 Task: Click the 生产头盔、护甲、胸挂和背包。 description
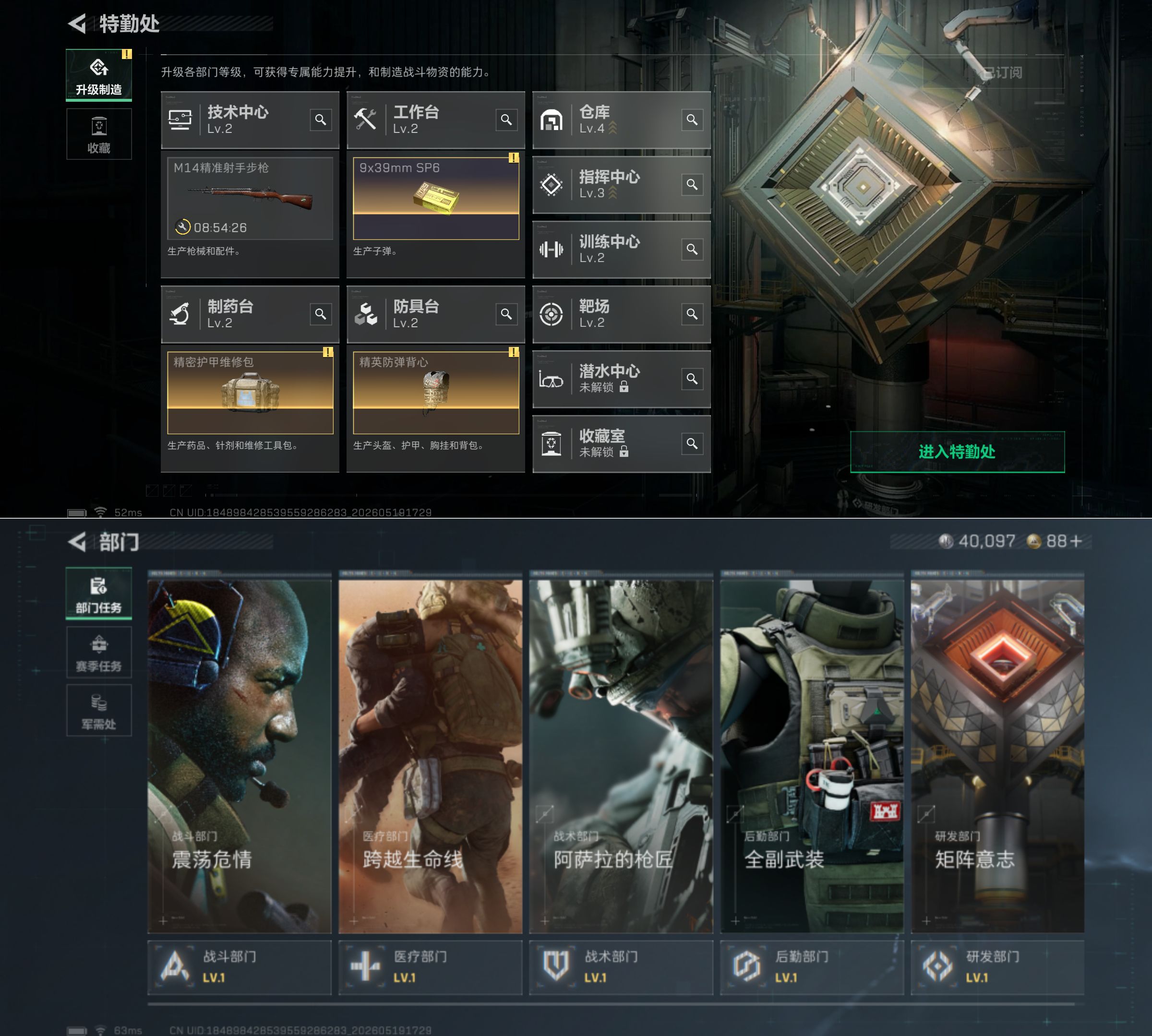419,445
